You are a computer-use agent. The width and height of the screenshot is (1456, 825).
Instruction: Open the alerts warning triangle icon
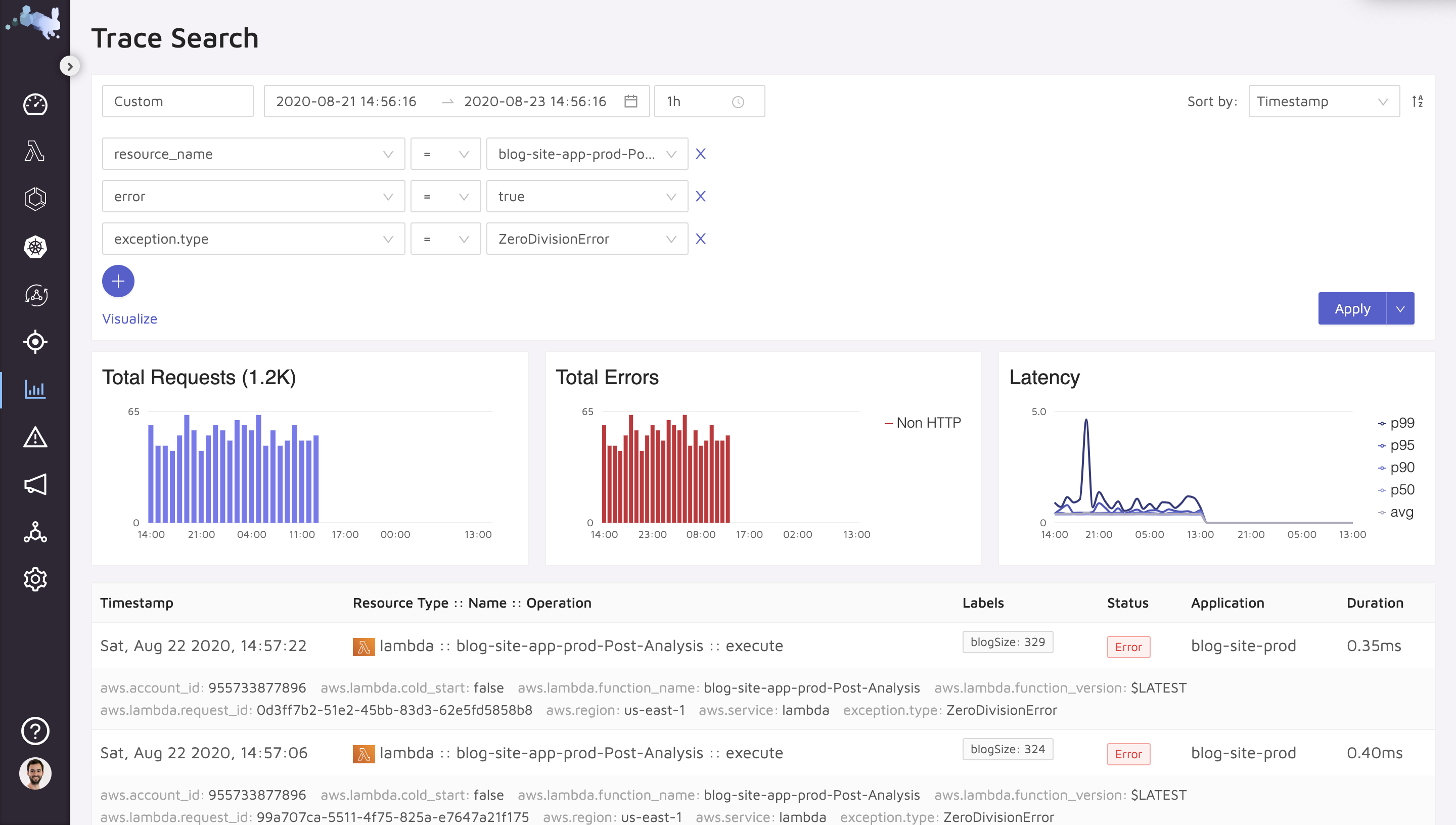pos(35,437)
